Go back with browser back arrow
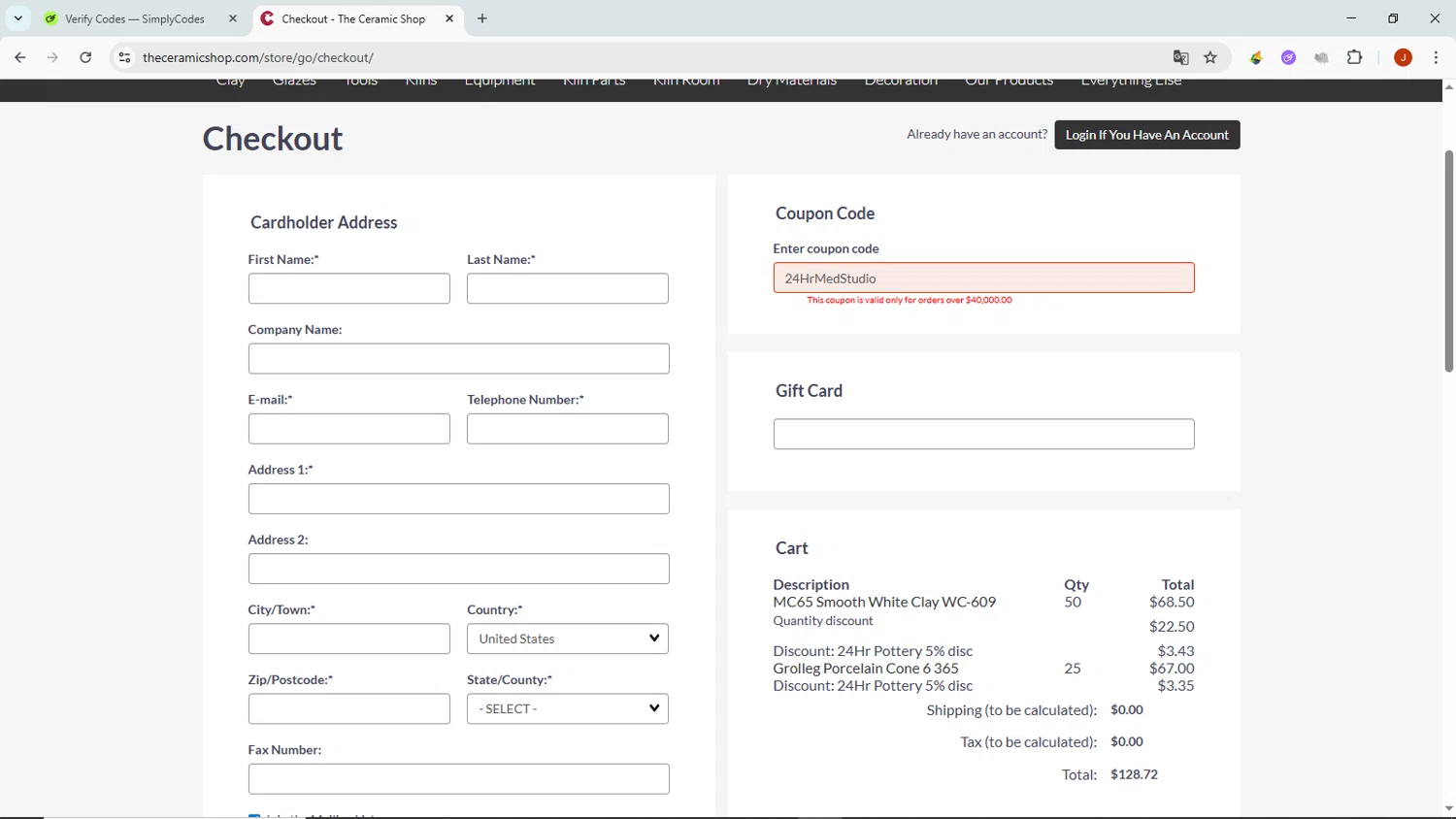 click(x=20, y=57)
